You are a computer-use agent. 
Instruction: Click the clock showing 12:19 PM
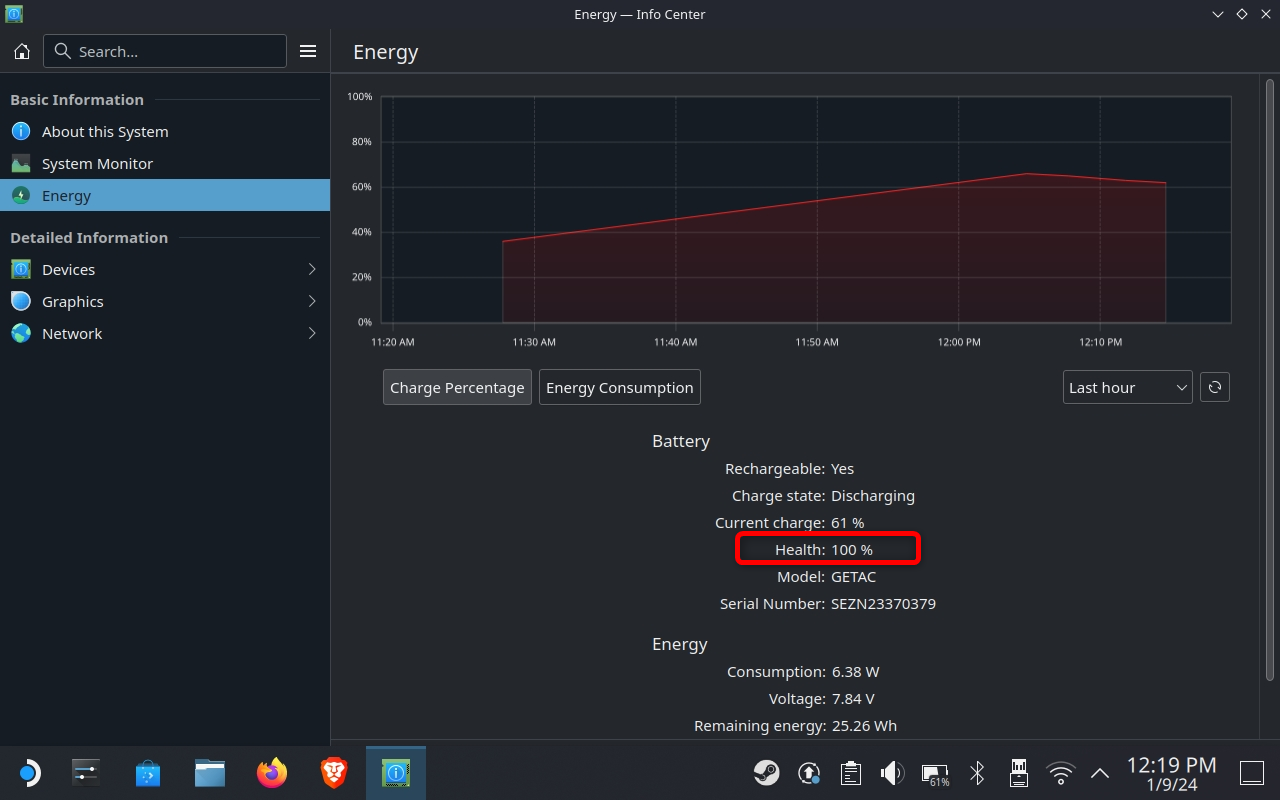tap(1171, 772)
